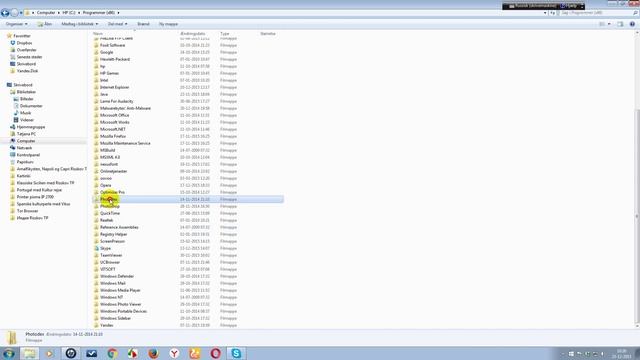Select the QuickTime folder row
The image size is (640, 360).
tap(188, 213)
